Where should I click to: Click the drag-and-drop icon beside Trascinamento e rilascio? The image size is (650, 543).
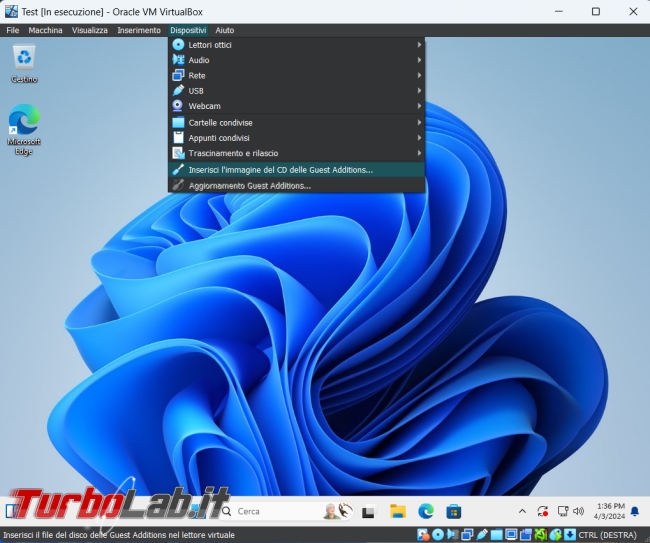pyautogui.click(x=178, y=153)
